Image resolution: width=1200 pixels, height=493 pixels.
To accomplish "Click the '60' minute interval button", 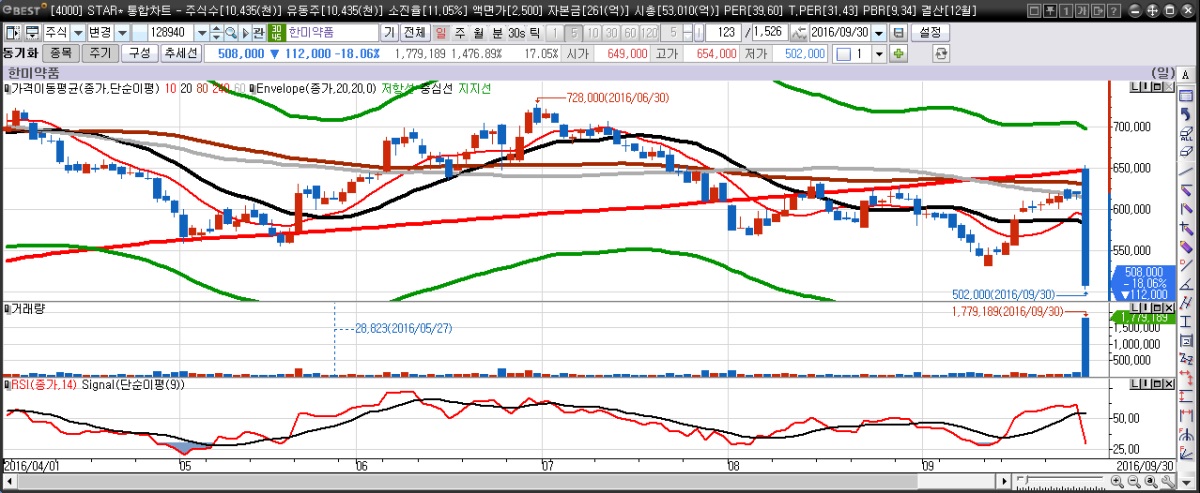I will pyautogui.click(x=630, y=32).
